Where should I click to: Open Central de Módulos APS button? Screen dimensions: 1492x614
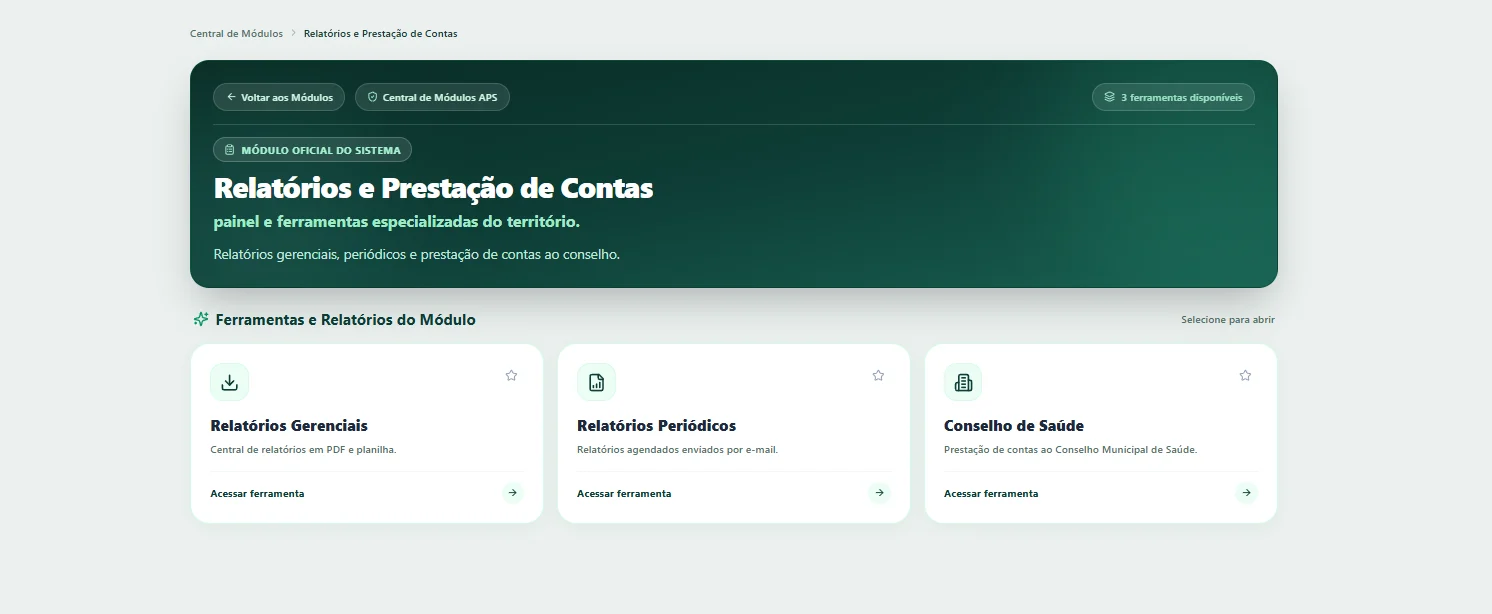tap(432, 97)
